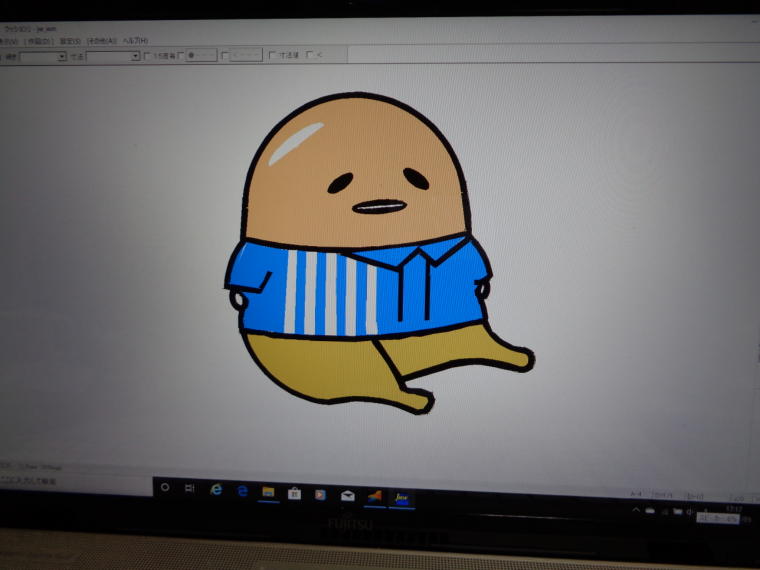Open File Explorer from the taskbar
This screenshot has width=760, height=570.
click(268, 492)
